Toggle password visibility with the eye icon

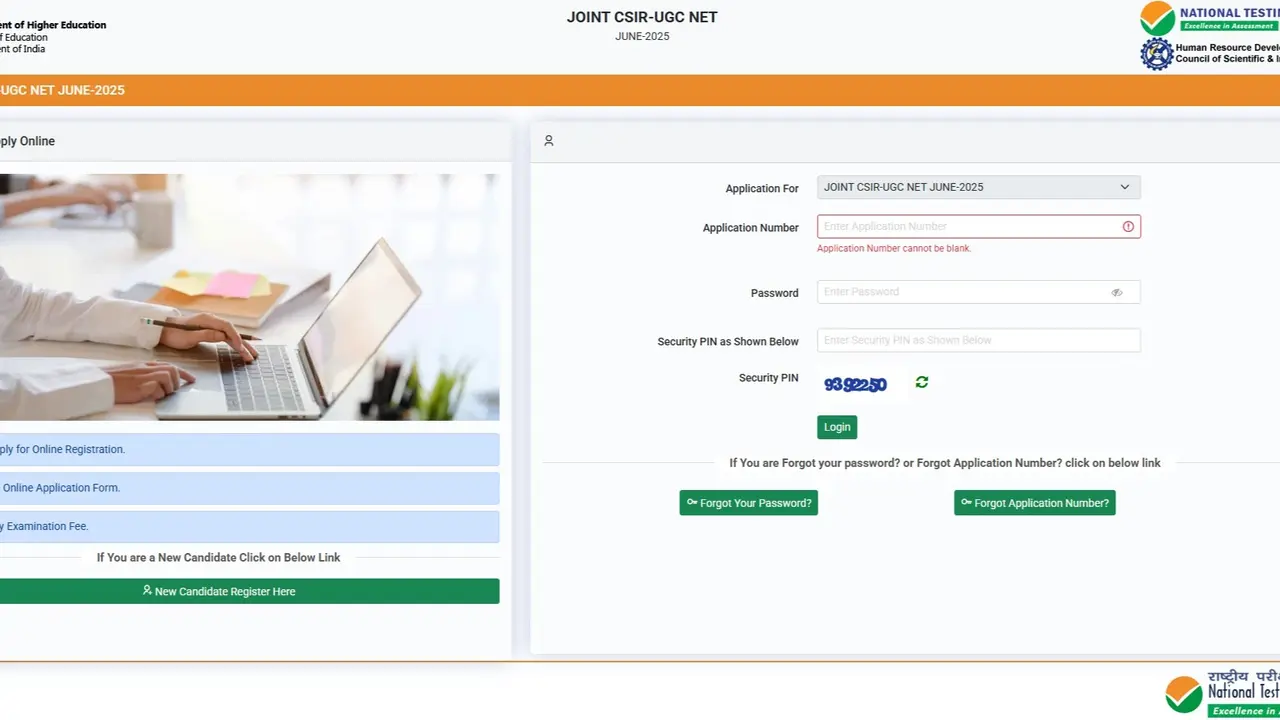[1117, 291]
